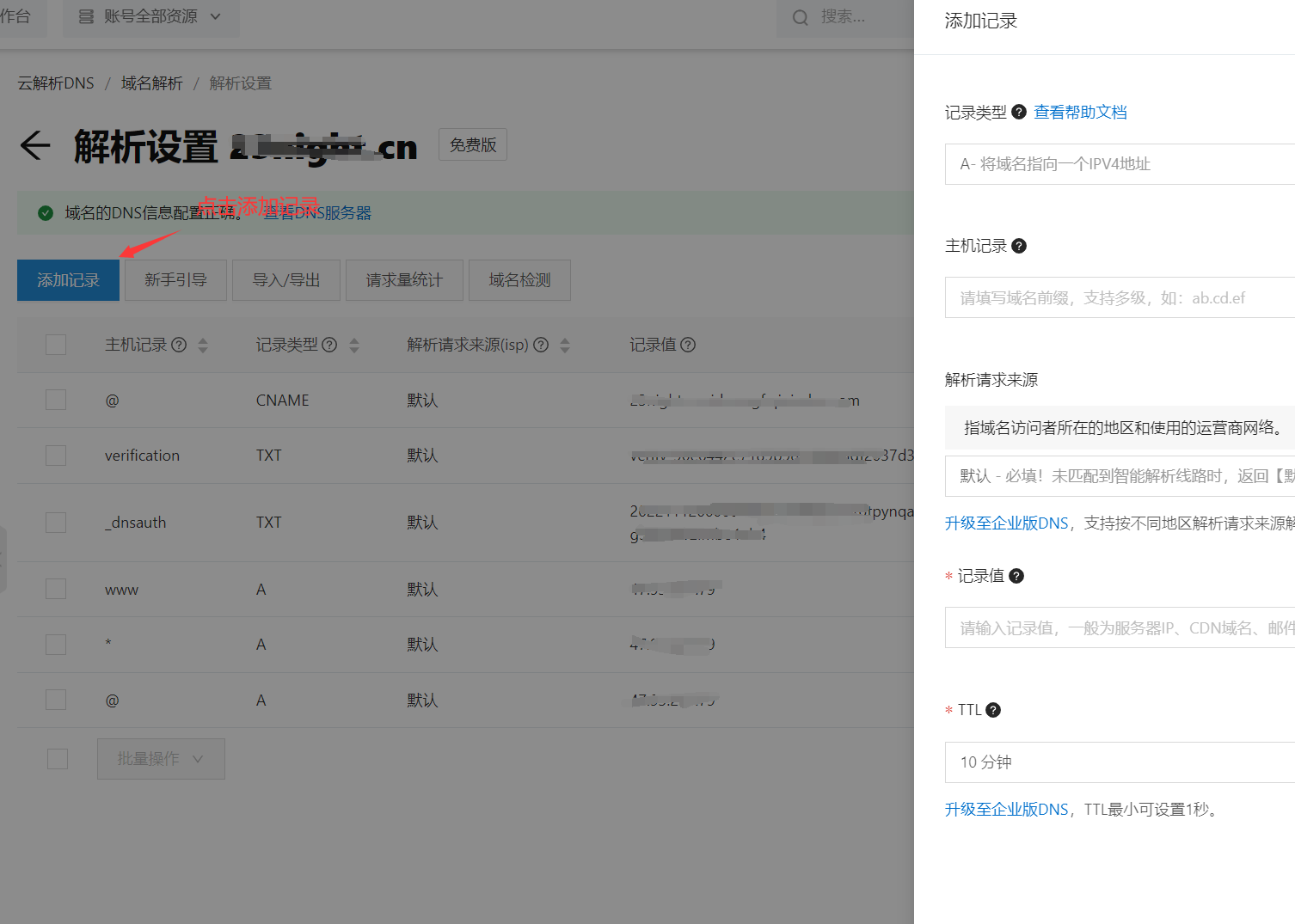
Task: Open the TTL dropdown showing 10 分钟
Action: click(x=1120, y=762)
